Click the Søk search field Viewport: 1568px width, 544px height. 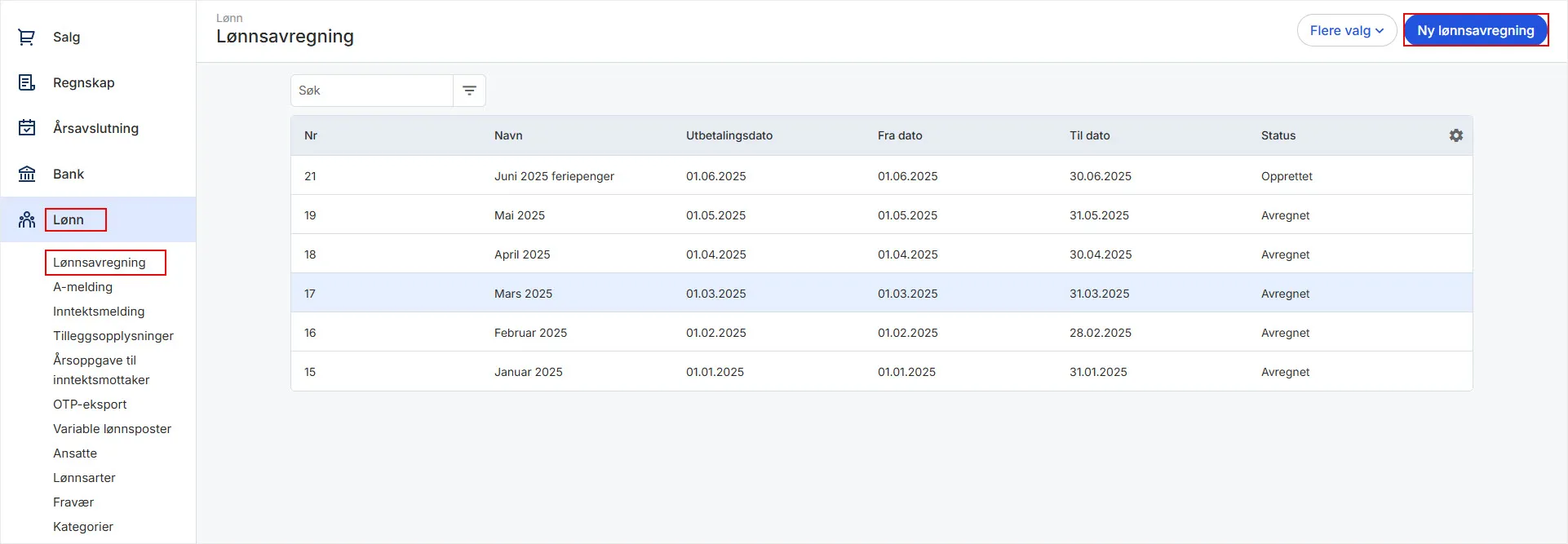click(x=372, y=91)
